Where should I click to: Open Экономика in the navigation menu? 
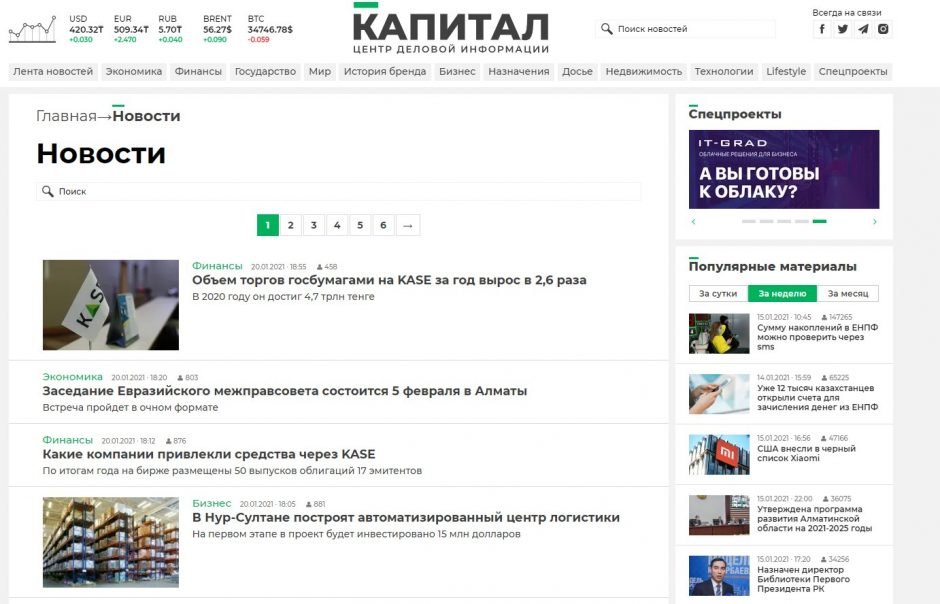pos(134,72)
